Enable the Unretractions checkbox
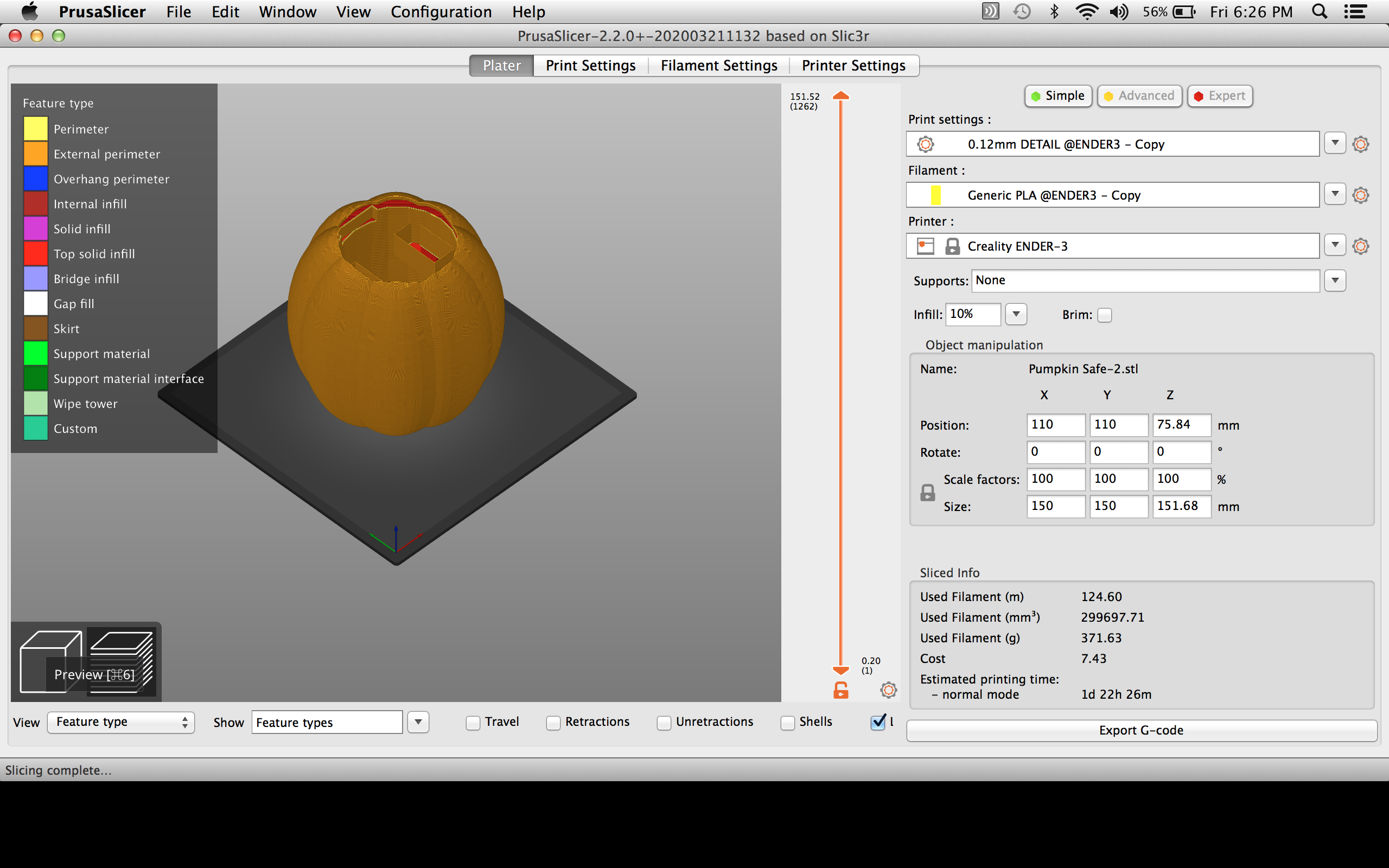This screenshot has width=1389, height=868. [x=664, y=723]
